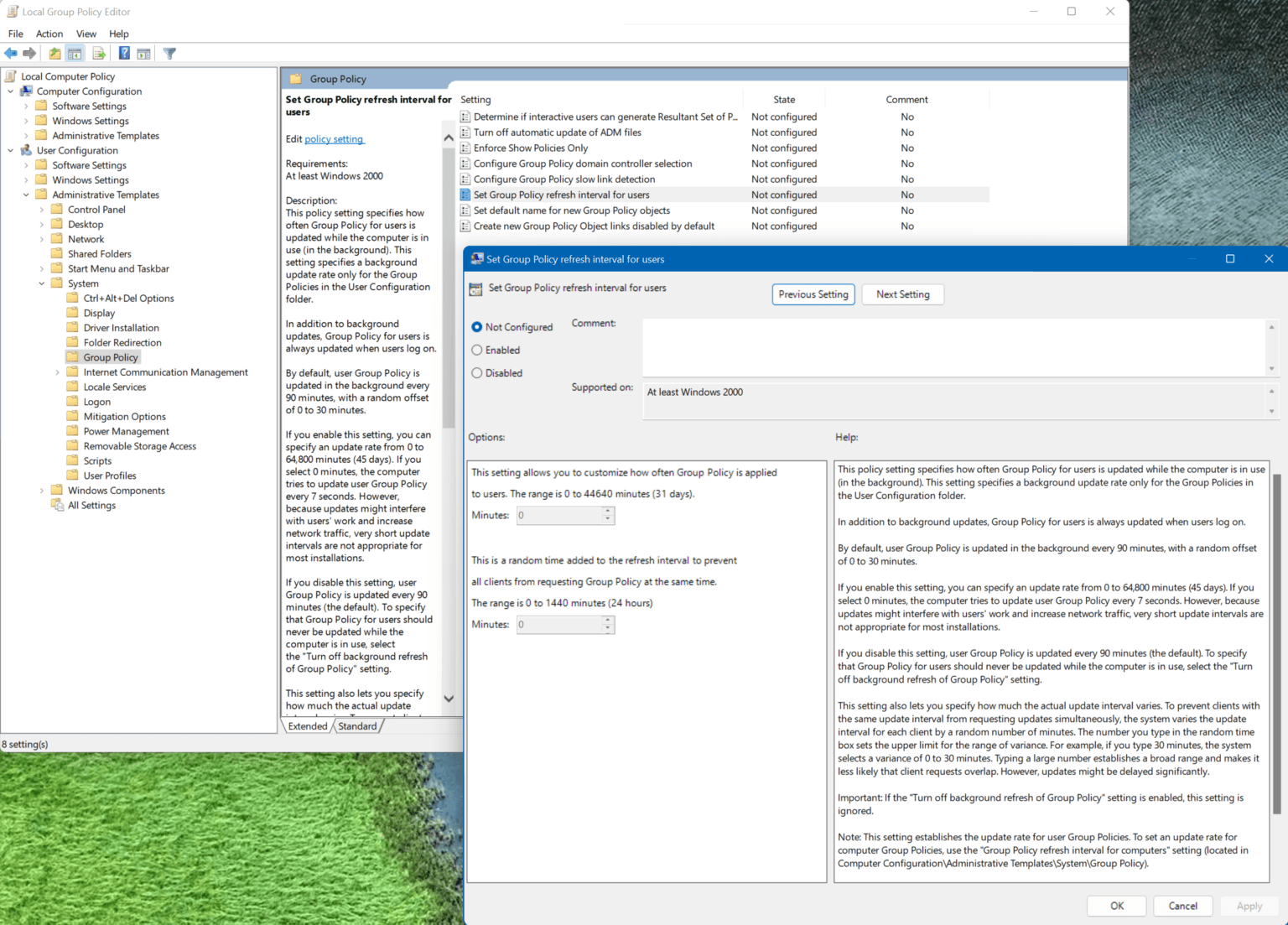The image size is (1288, 925).
Task: Click the Back navigation arrow
Action: (11, 53)
